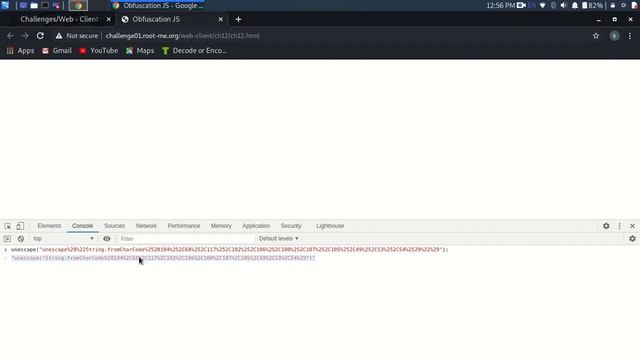The width and height of the screenshot is (640, 360).
Task: Switch to the Application tab
Action: click(256, 226)
